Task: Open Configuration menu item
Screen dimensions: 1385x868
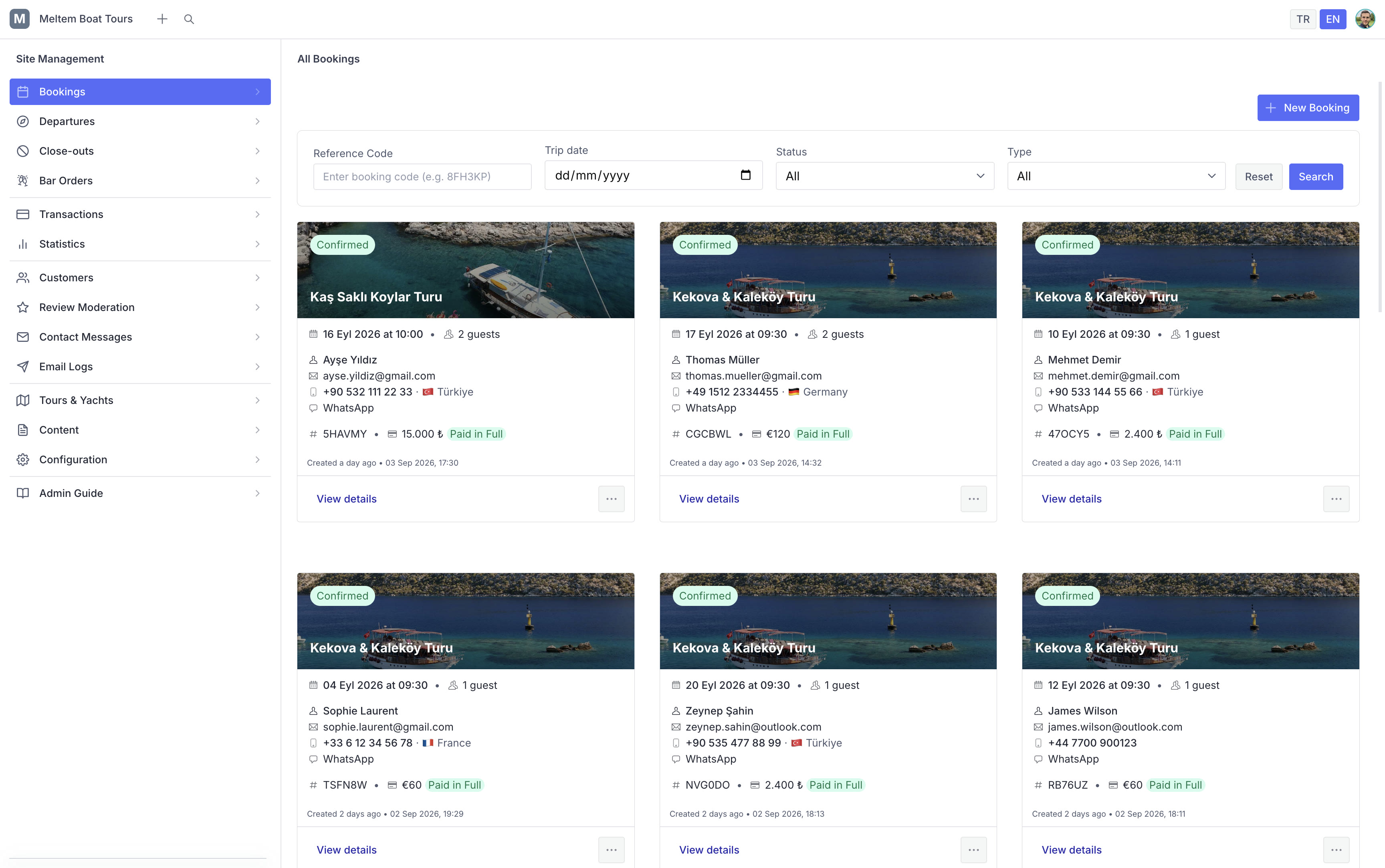Action: (140, 460)
